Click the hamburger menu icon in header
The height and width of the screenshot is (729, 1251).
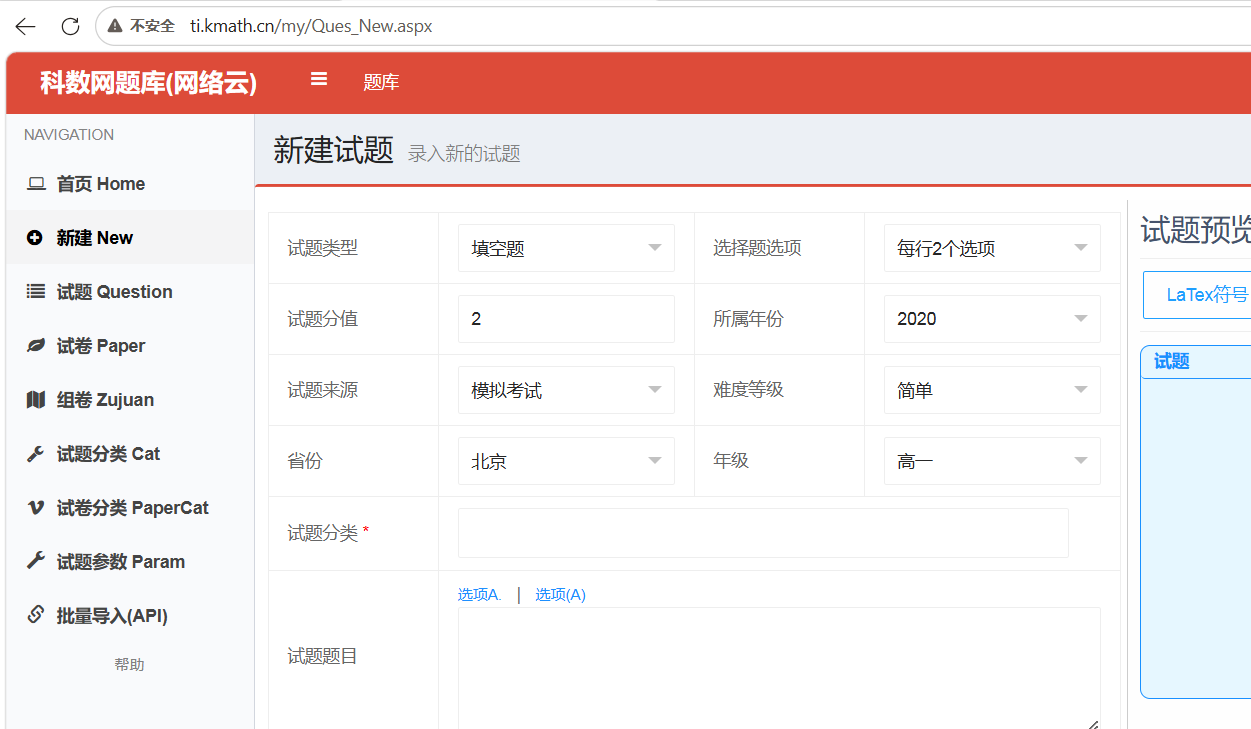[319, 79]
